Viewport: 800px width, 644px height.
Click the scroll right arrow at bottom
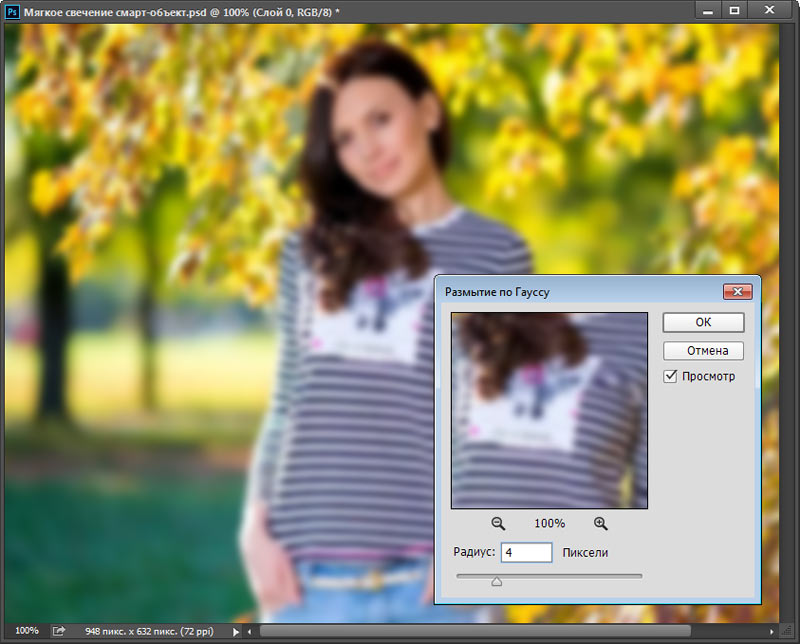tap(772, 632)
